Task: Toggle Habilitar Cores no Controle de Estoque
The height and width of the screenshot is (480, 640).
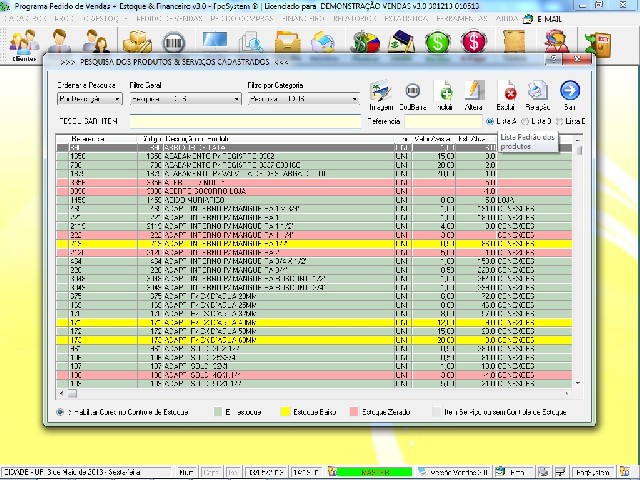Action: click(61, 411)
